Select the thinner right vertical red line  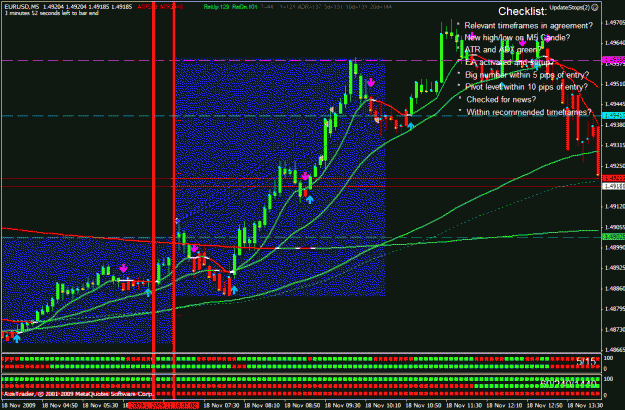[x=174, y=199]
